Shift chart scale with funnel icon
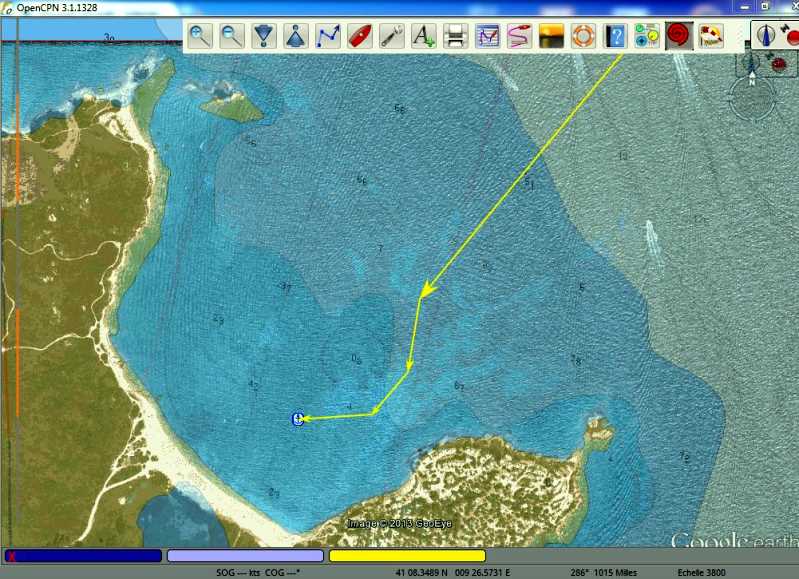Image resolution: width=799 pixels, height=579 pixels. point(264,37)
